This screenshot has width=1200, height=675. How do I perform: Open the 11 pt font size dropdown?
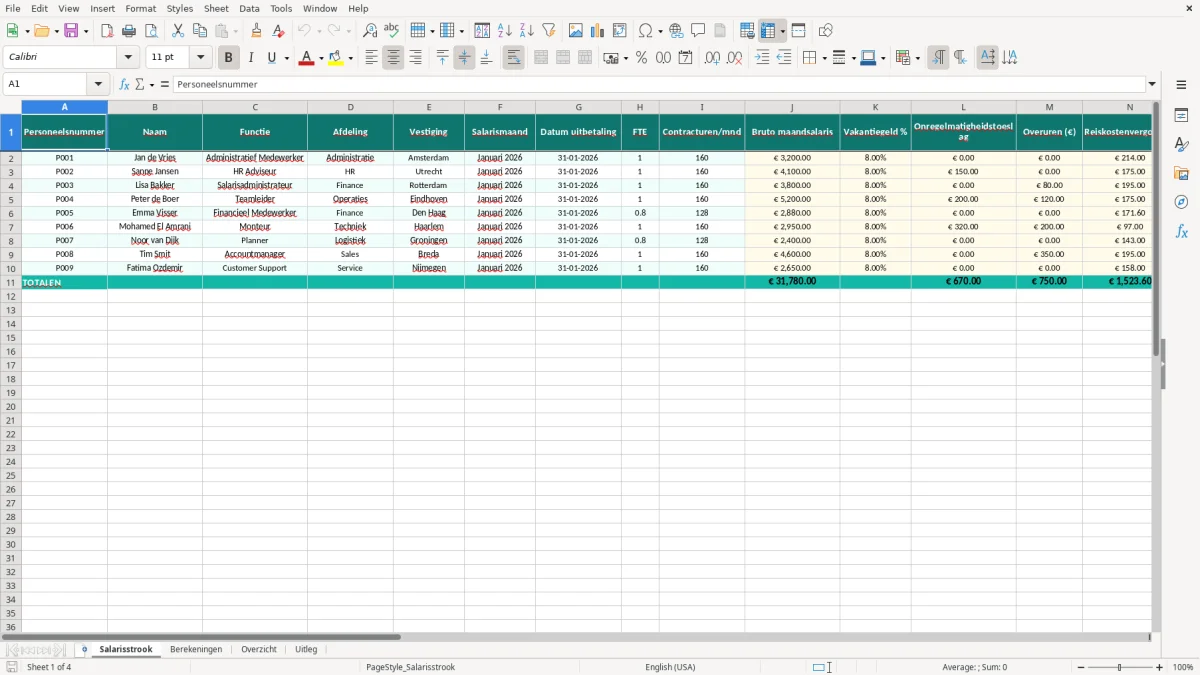(x=200, y=58)
